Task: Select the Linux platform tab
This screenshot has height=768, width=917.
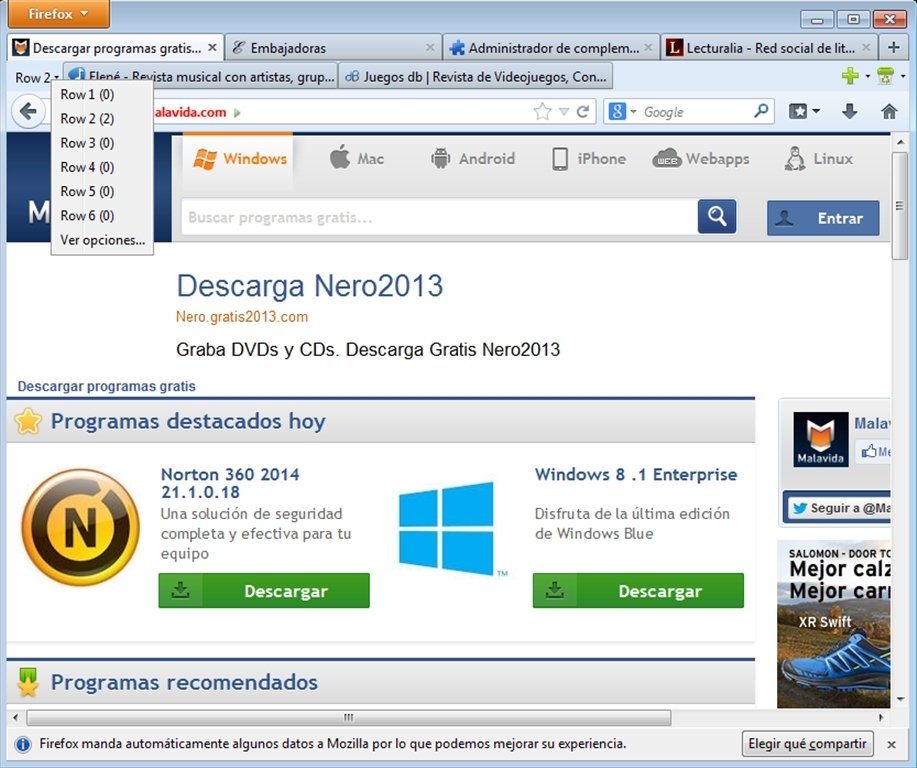Action: pos(818,159)
